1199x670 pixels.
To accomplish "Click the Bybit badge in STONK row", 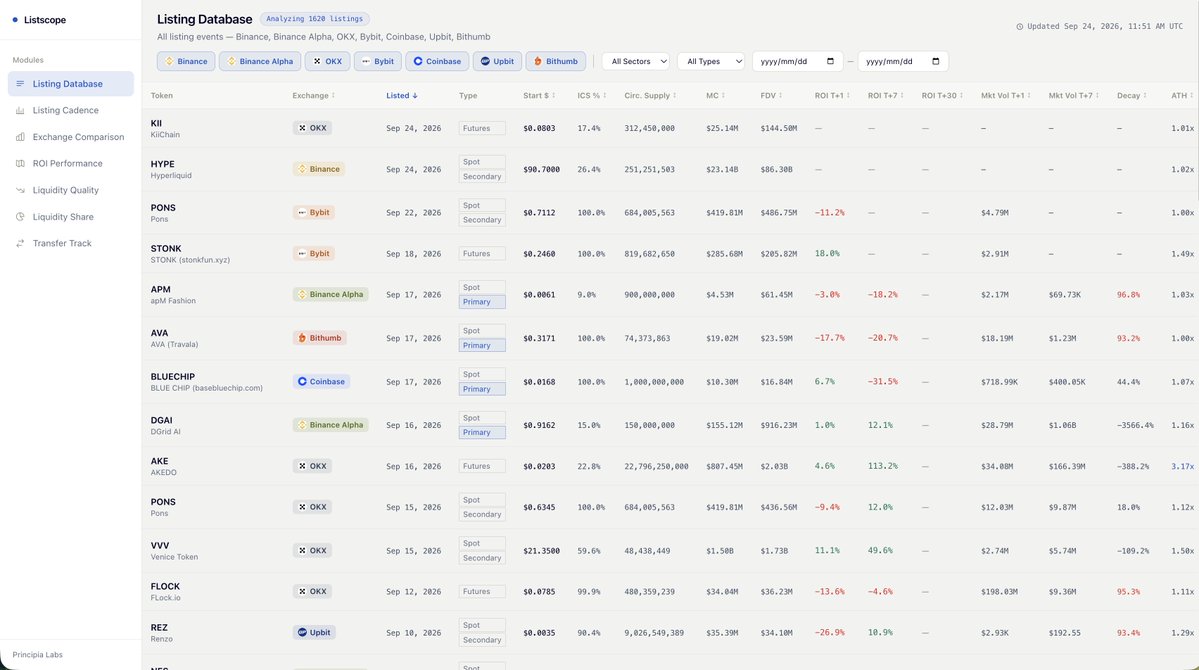I will click(314, 253).
